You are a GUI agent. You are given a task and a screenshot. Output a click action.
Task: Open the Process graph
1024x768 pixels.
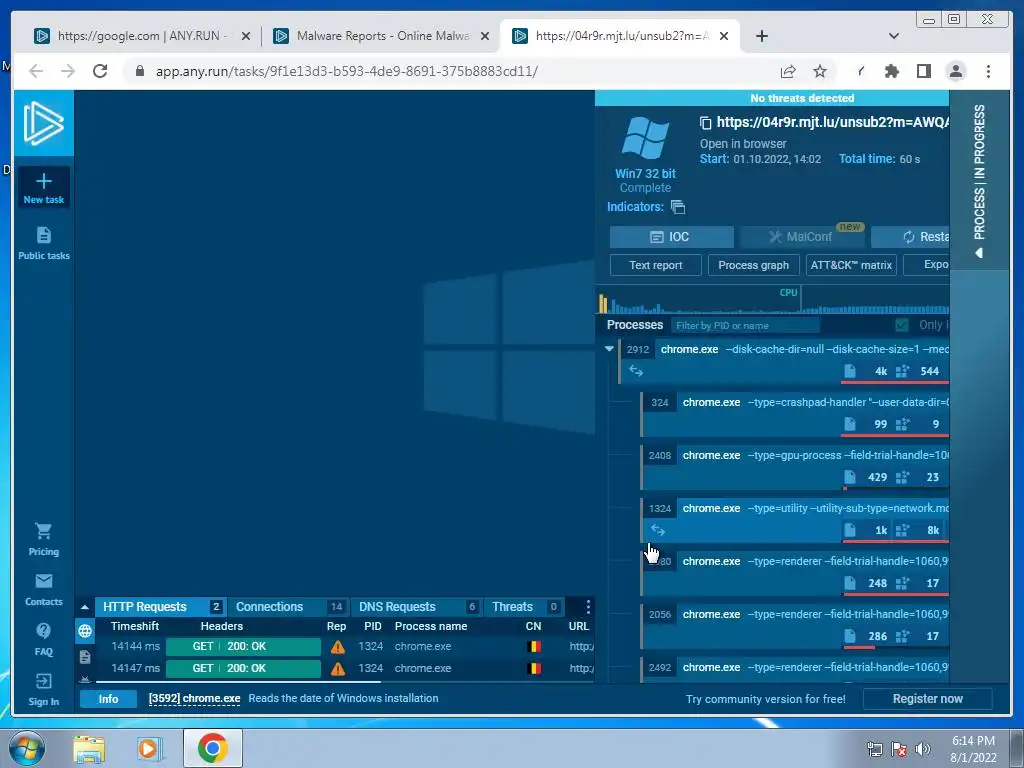[754, 265]
